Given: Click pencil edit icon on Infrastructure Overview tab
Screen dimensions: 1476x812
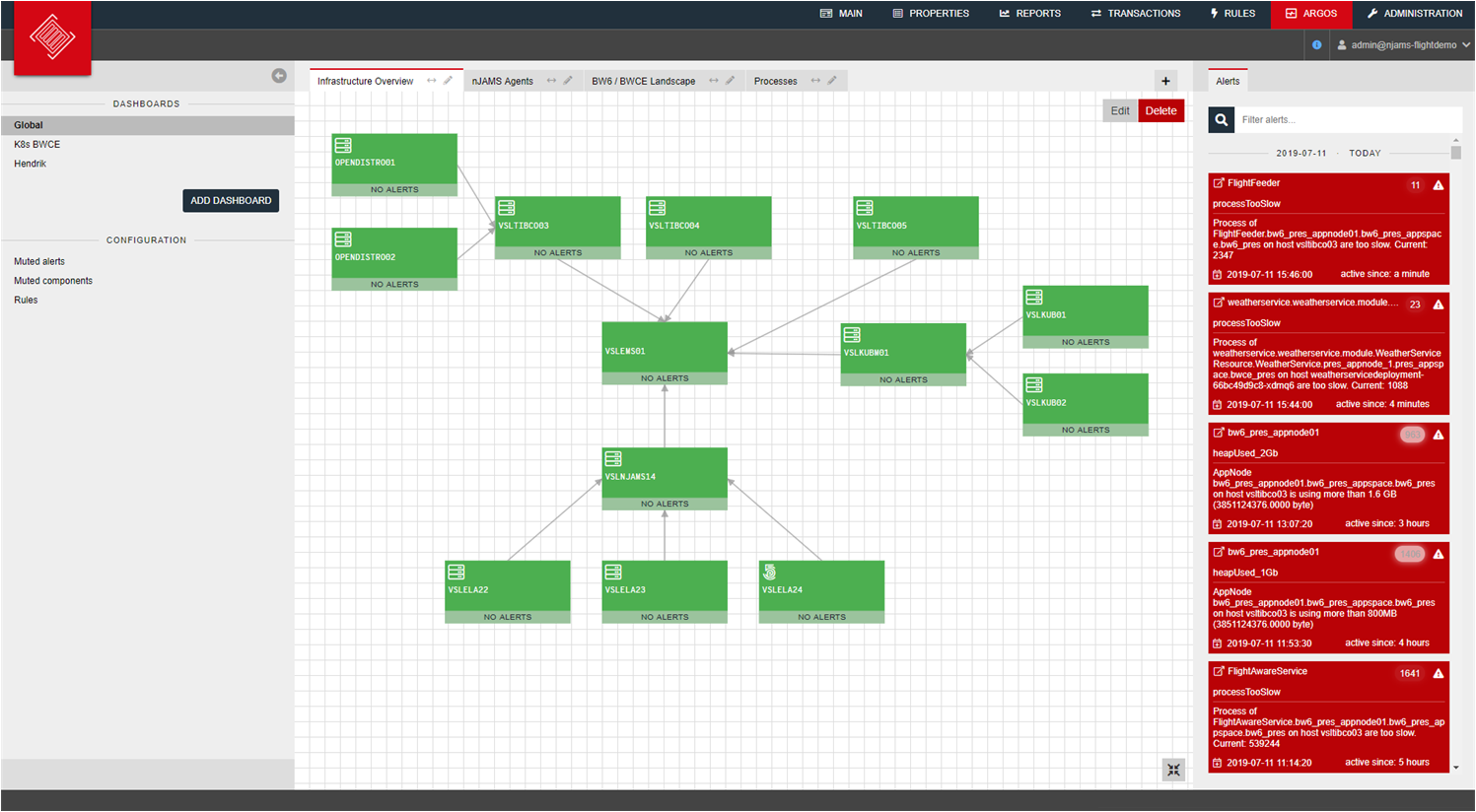Looking at the screenshot, I should (x=448, y=81).
